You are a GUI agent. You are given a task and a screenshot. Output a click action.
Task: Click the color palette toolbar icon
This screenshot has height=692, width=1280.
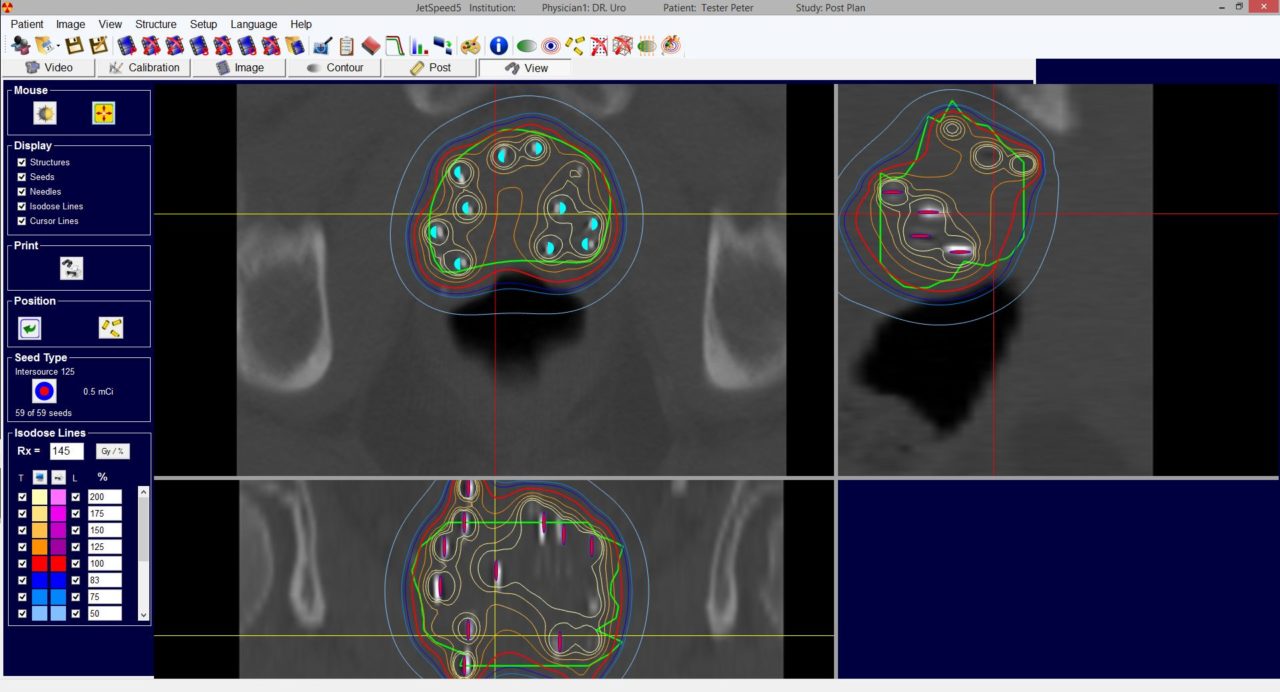[470, 45]
